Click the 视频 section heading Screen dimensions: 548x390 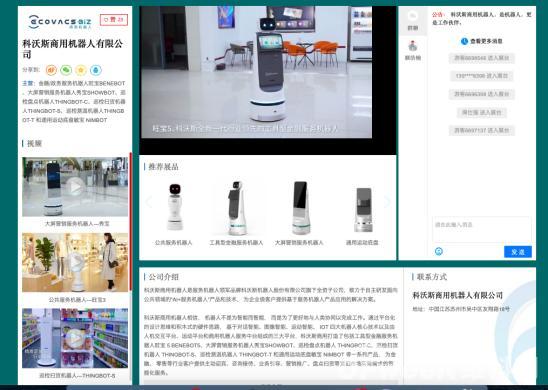(x=35, y=143)
